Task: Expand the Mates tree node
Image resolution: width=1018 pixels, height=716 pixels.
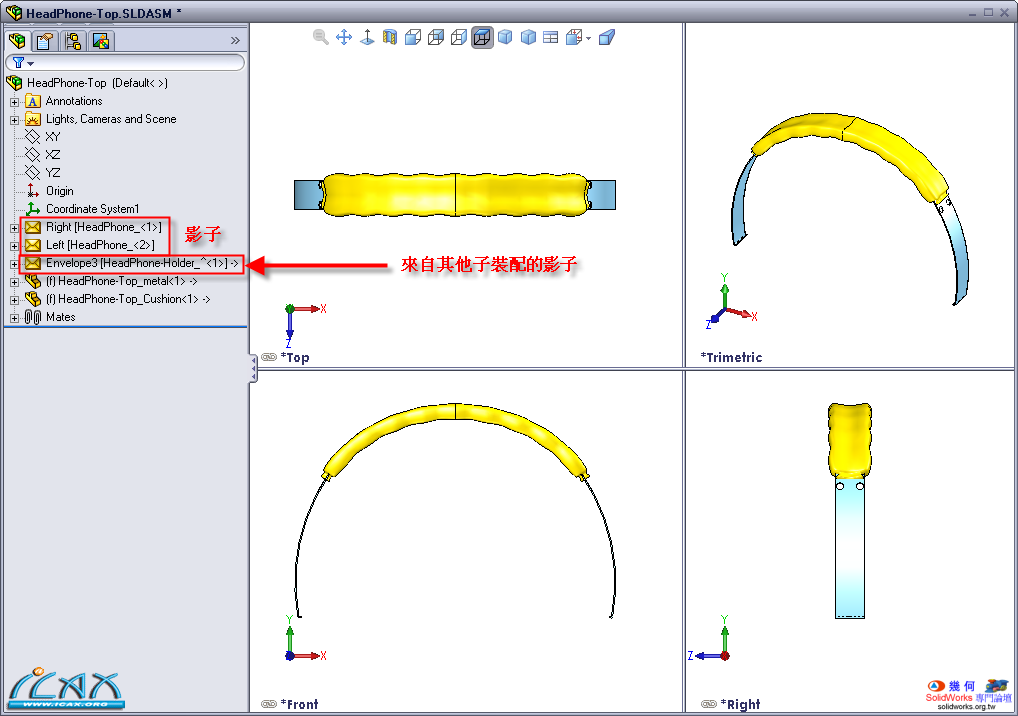Action: tap(14, 317)
